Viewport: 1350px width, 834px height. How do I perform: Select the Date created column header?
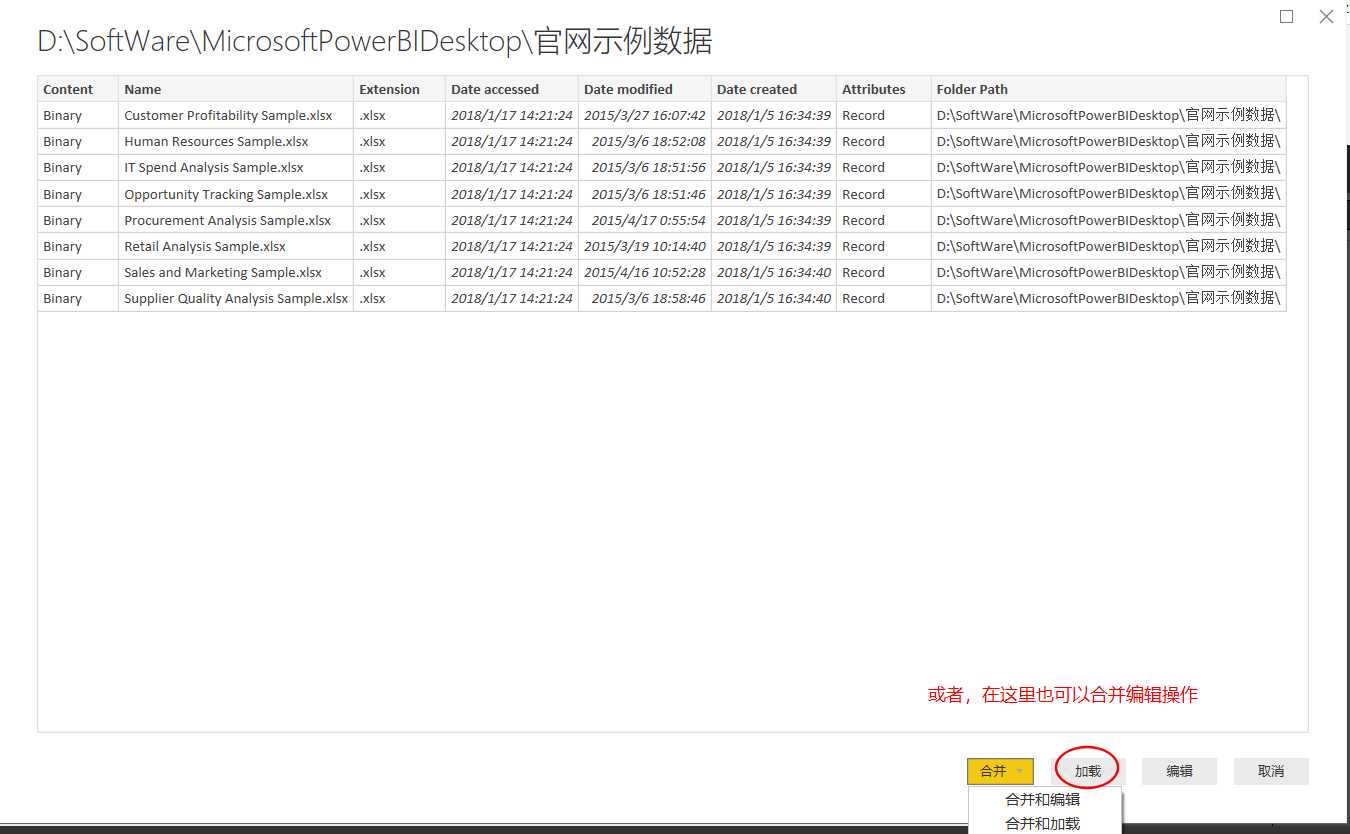coord(774,89)
